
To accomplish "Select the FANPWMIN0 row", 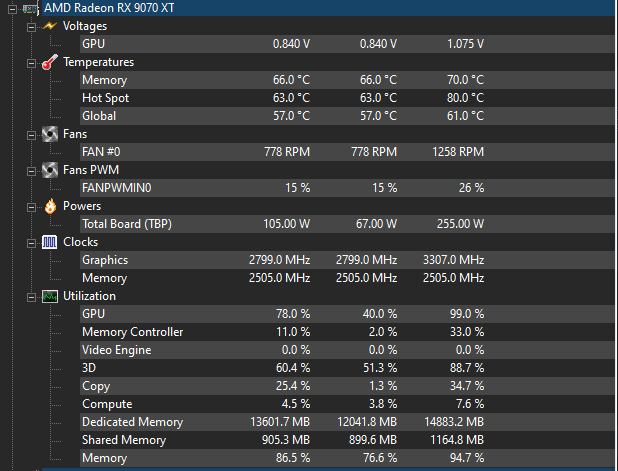I will tap(347, 188).
